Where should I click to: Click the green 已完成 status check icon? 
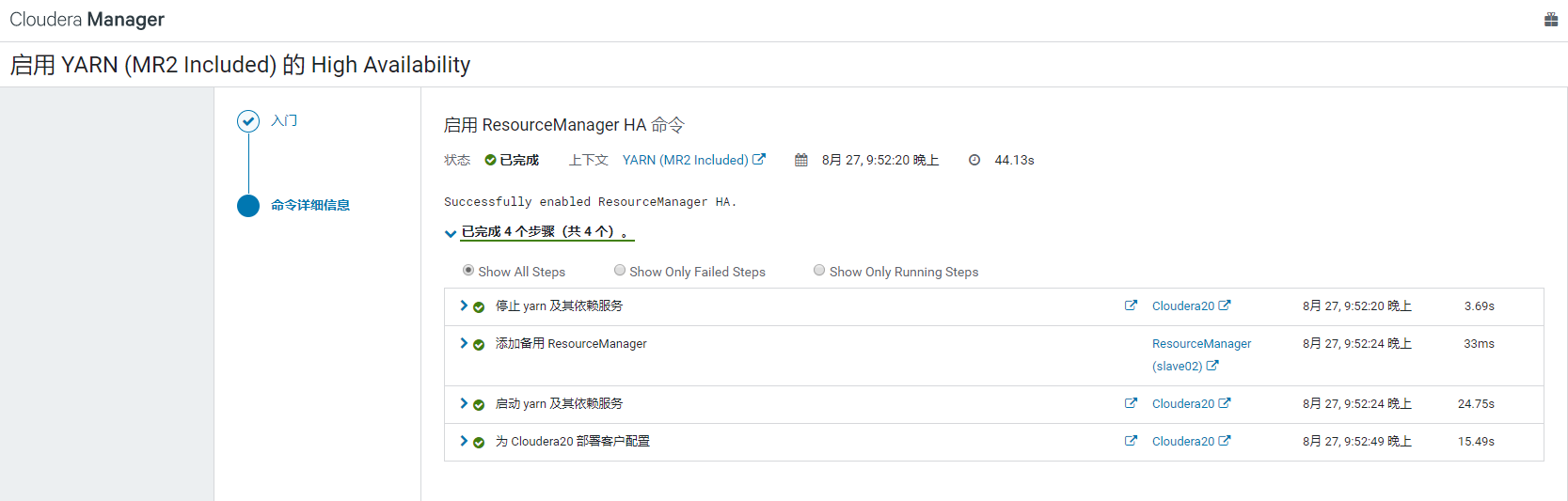coord(490,160)
